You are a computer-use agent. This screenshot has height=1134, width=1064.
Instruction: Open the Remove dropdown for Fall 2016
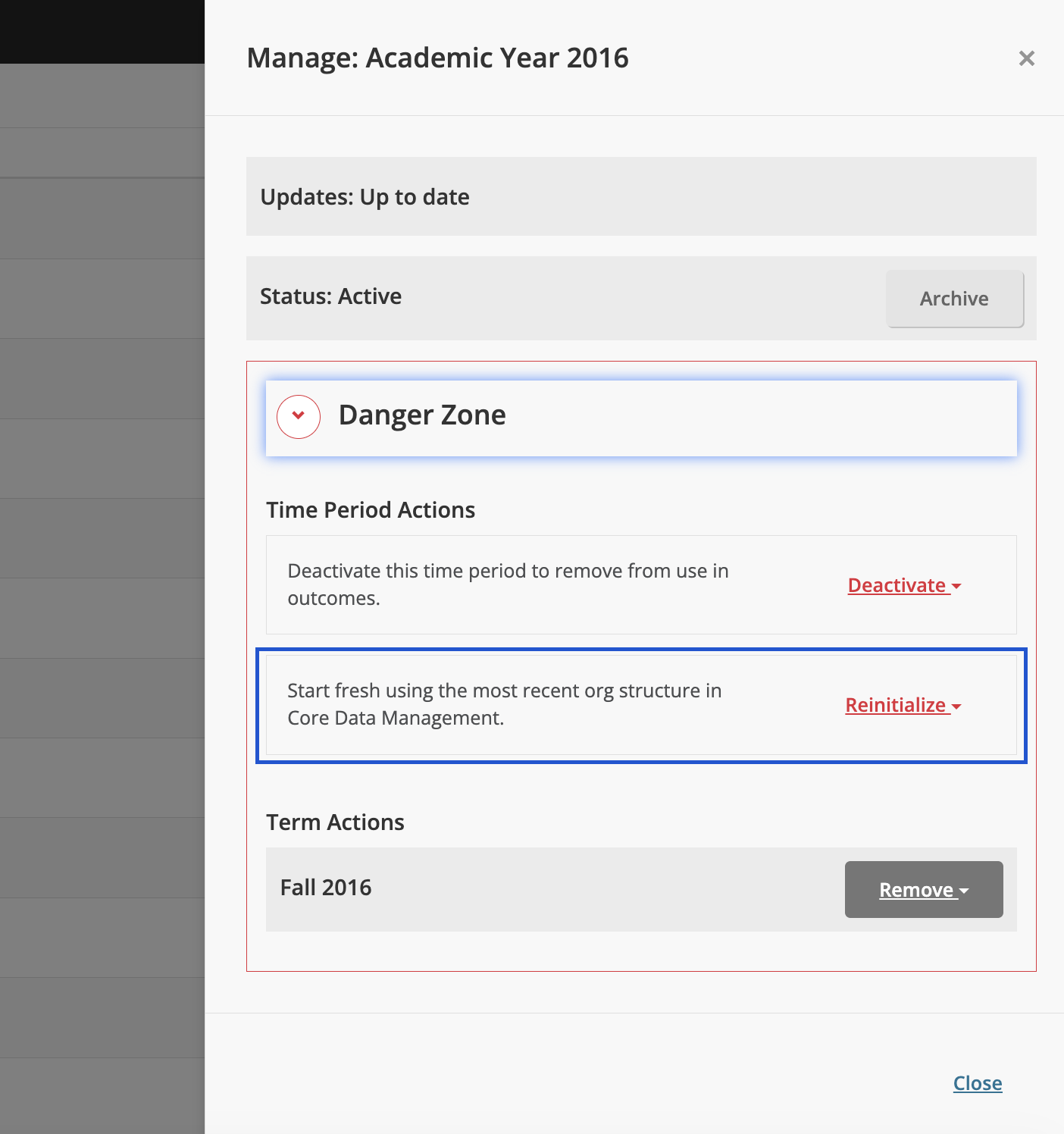916,890
